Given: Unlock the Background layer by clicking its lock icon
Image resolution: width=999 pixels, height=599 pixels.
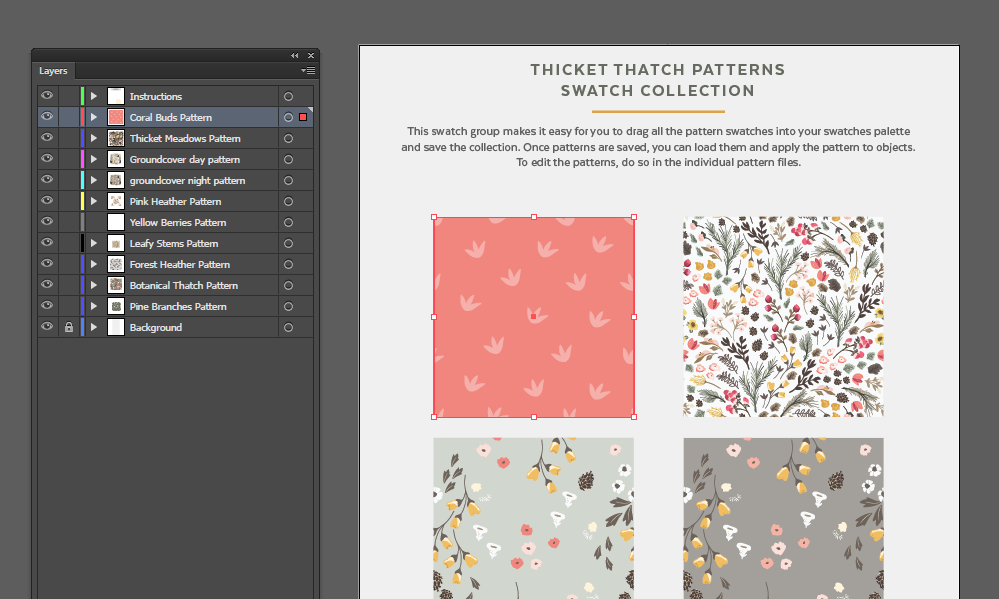Looking at the screenshot, I should (x=67, y=327).
